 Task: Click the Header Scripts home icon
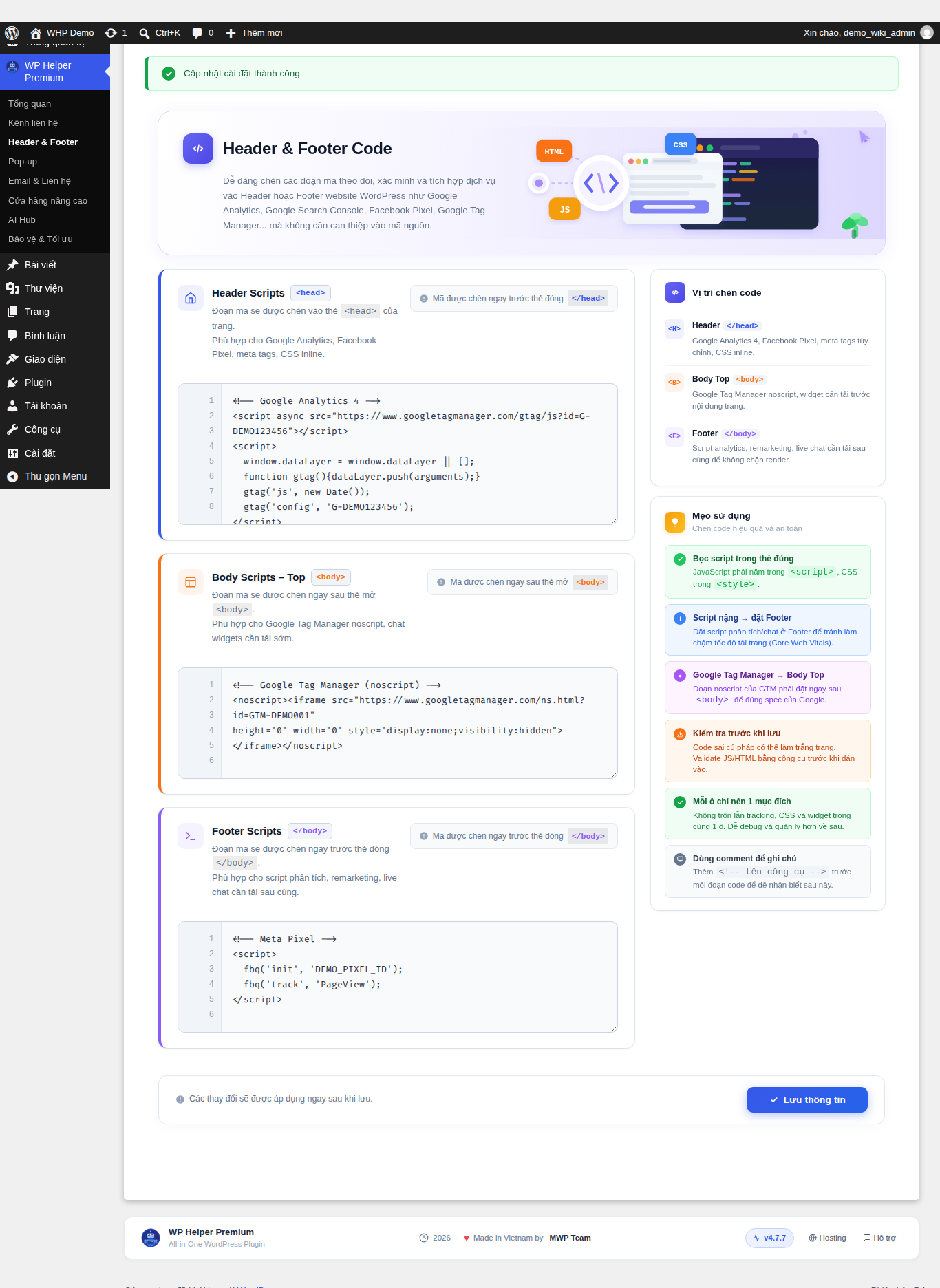tap(191, 298)
